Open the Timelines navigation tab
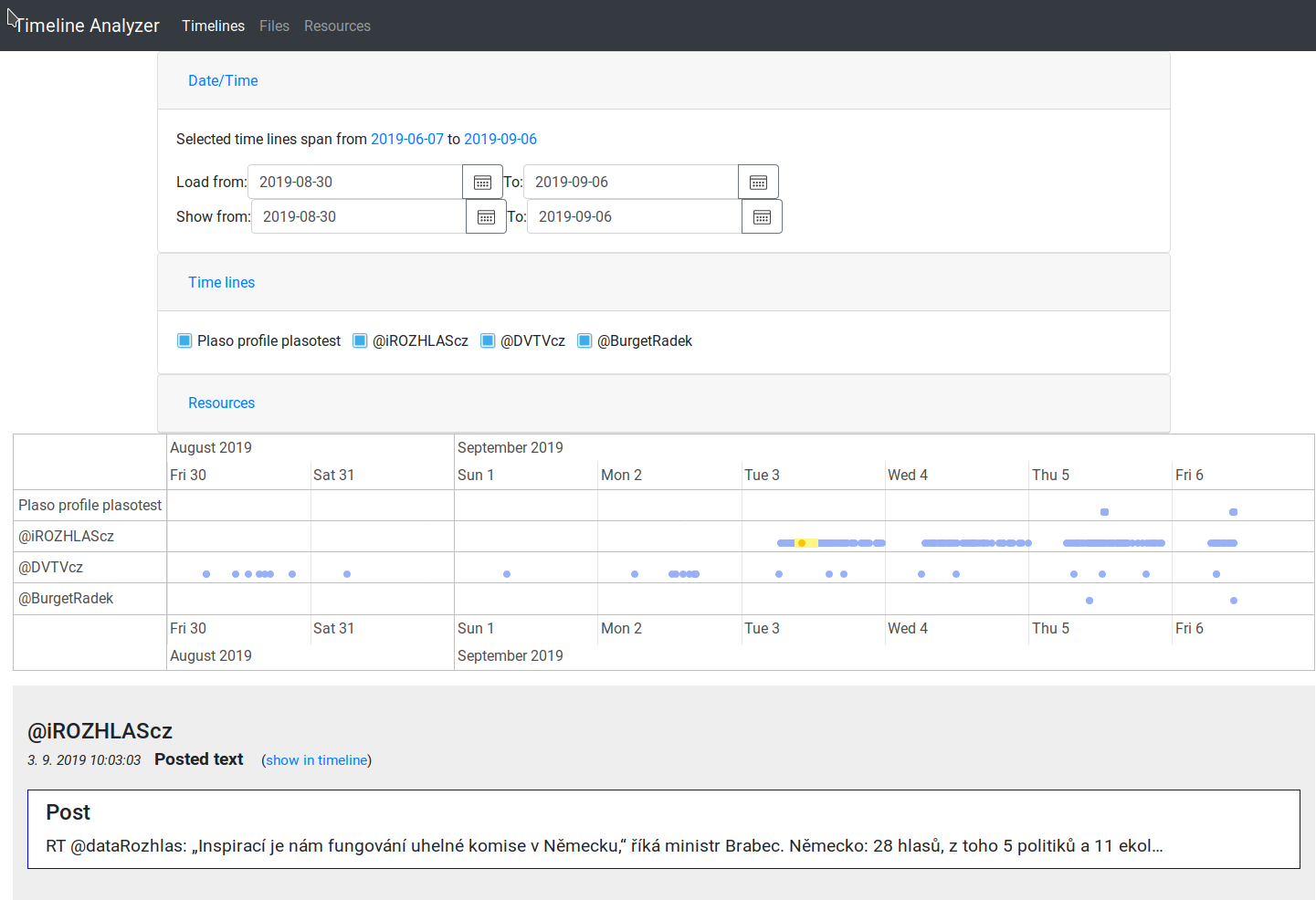Screen dimensions: 1316x900 213,26
